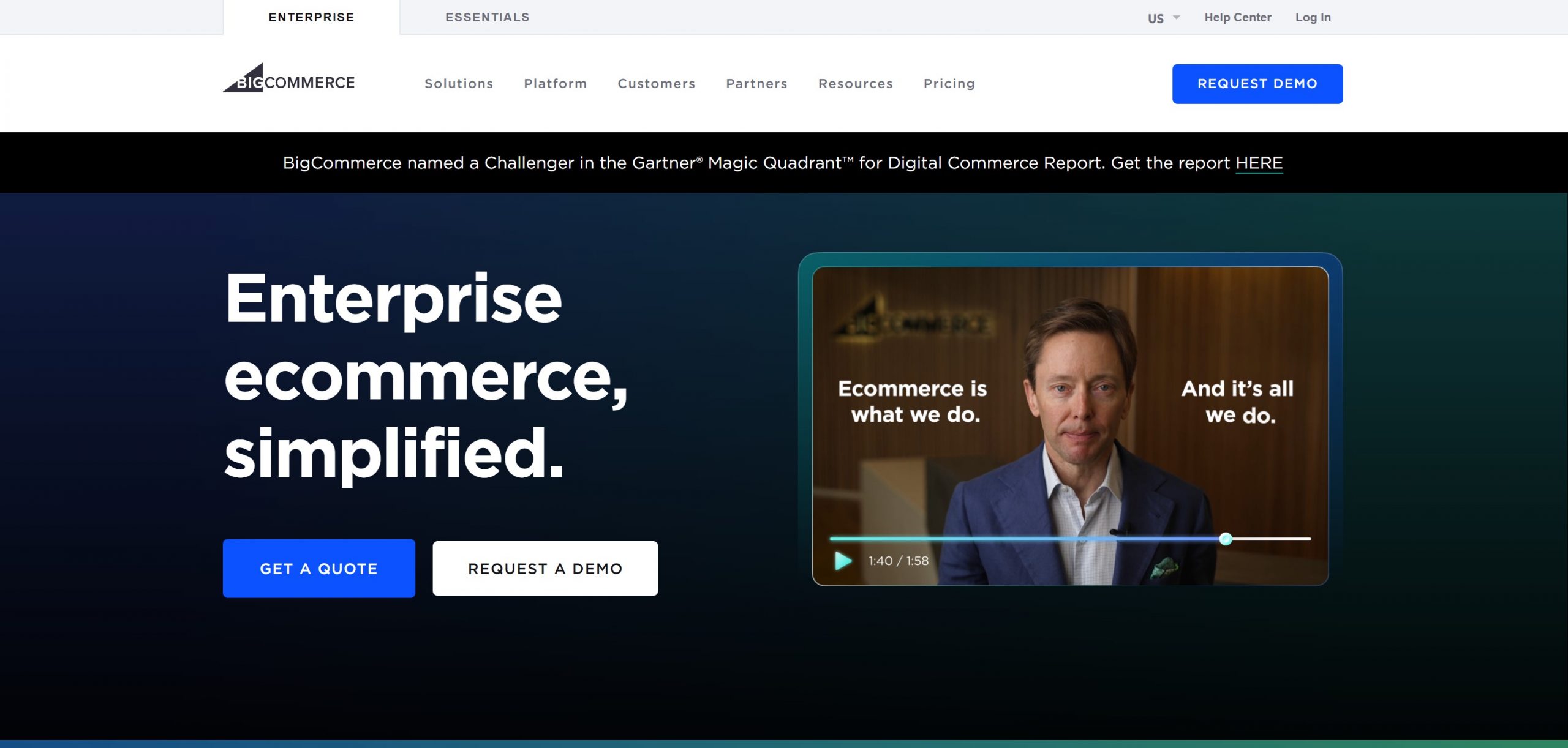1568x748 pixels.
Task: Click the white Request a Demo button
Action: click(x=545, y=568)
